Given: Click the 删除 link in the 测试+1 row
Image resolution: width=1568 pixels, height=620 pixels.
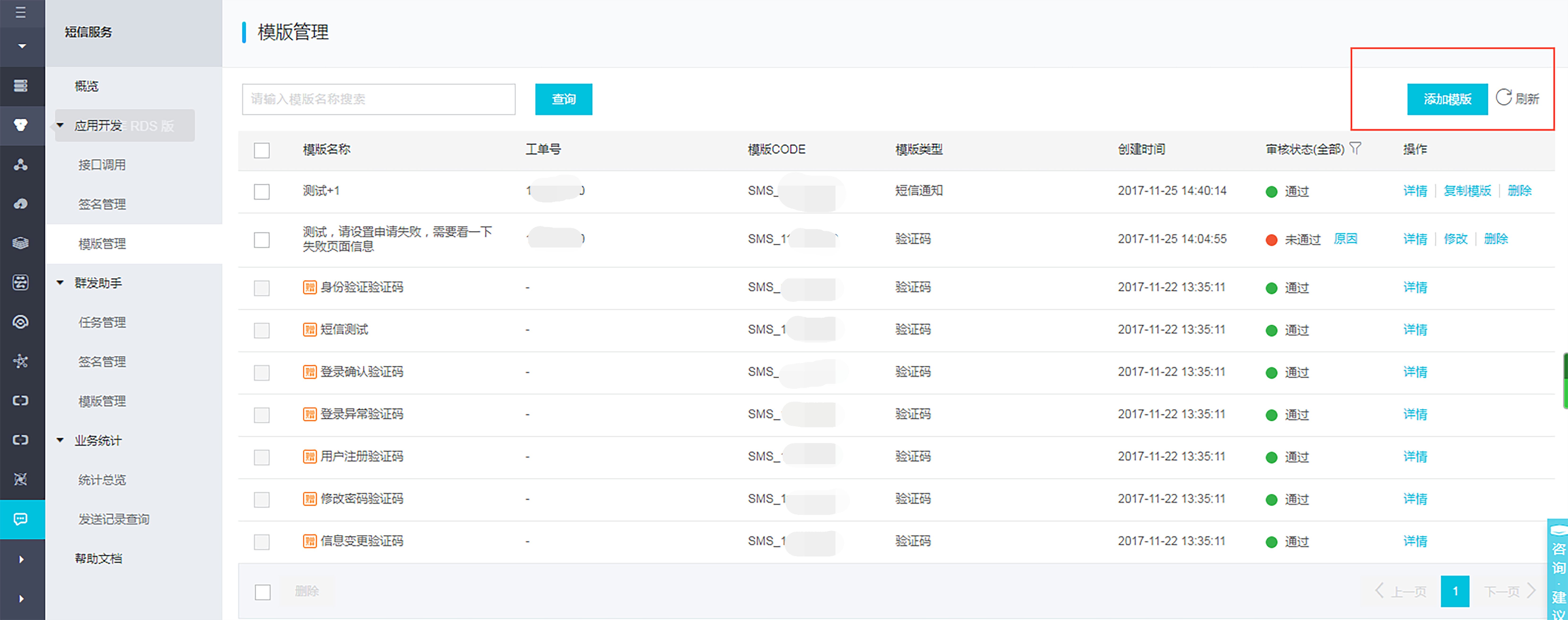Looking at the screenshot, I should tap(1519, 191).
